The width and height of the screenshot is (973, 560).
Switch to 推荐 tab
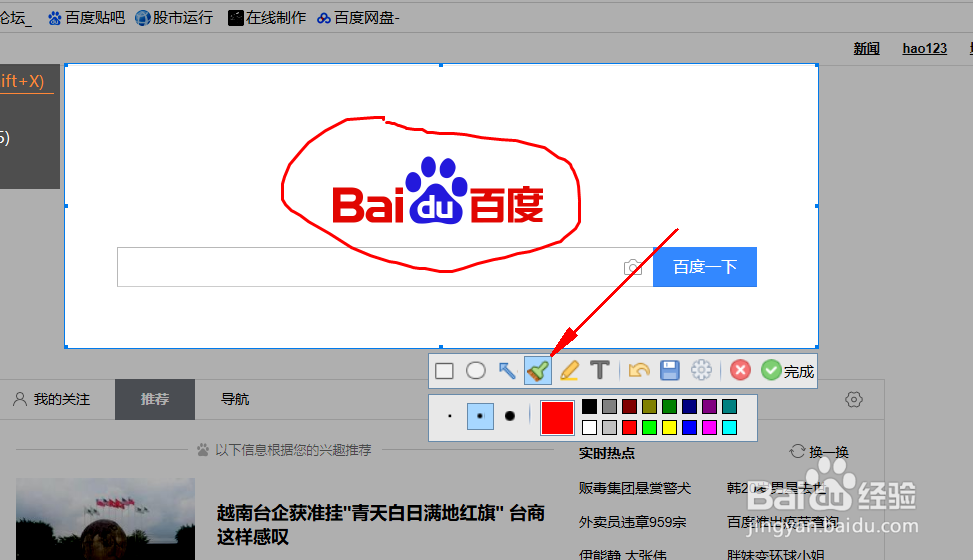(155, 399)
